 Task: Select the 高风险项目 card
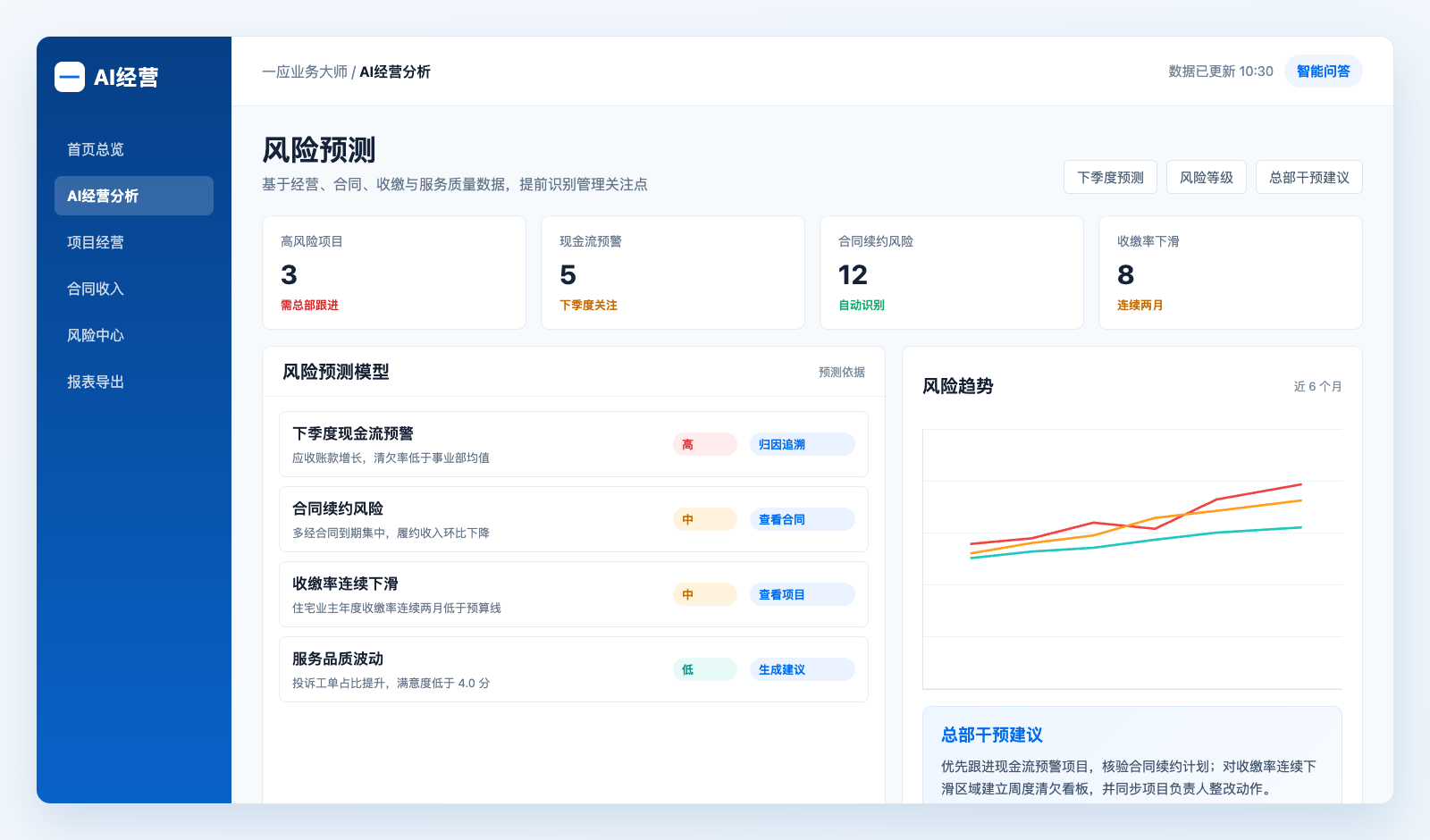pyautogui.click(x=394, y=273)
